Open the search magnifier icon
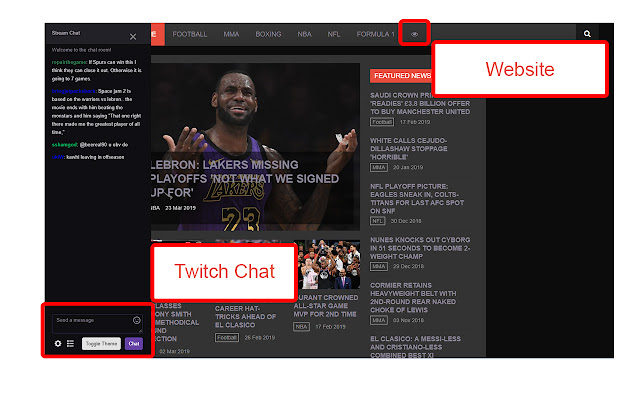 587,34
